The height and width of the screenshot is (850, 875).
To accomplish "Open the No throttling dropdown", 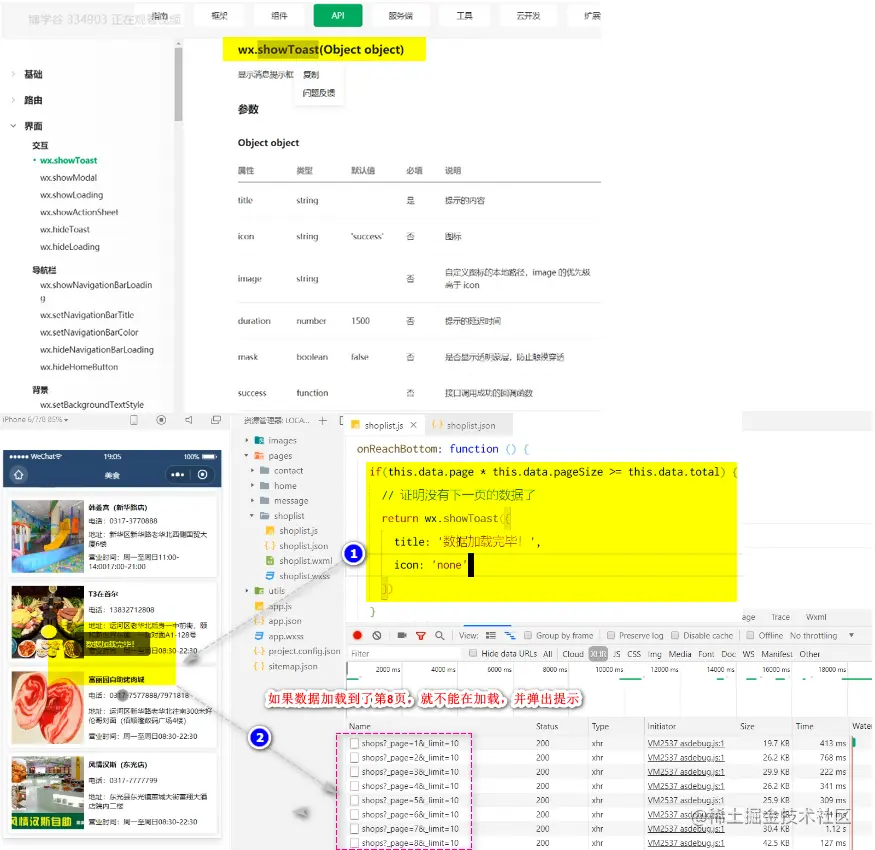I will point(821,636).
